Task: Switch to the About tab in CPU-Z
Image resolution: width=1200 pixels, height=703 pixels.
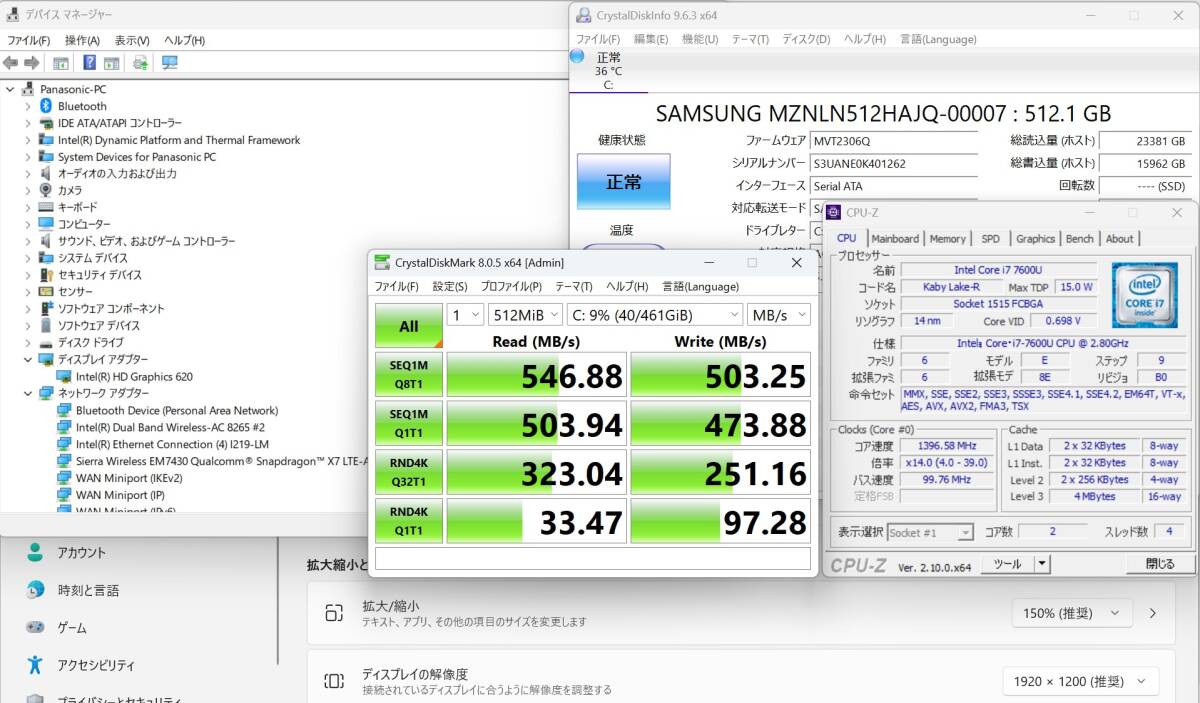Action: point(1119,238)
